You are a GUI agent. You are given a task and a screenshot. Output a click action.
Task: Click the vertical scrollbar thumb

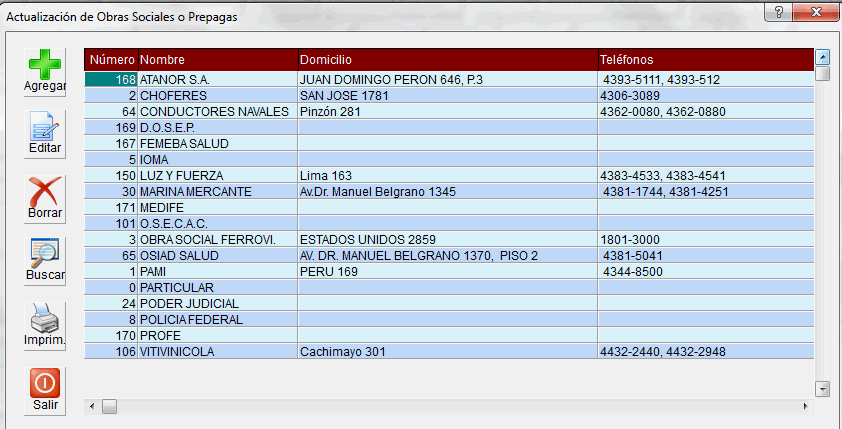point(822,73)
